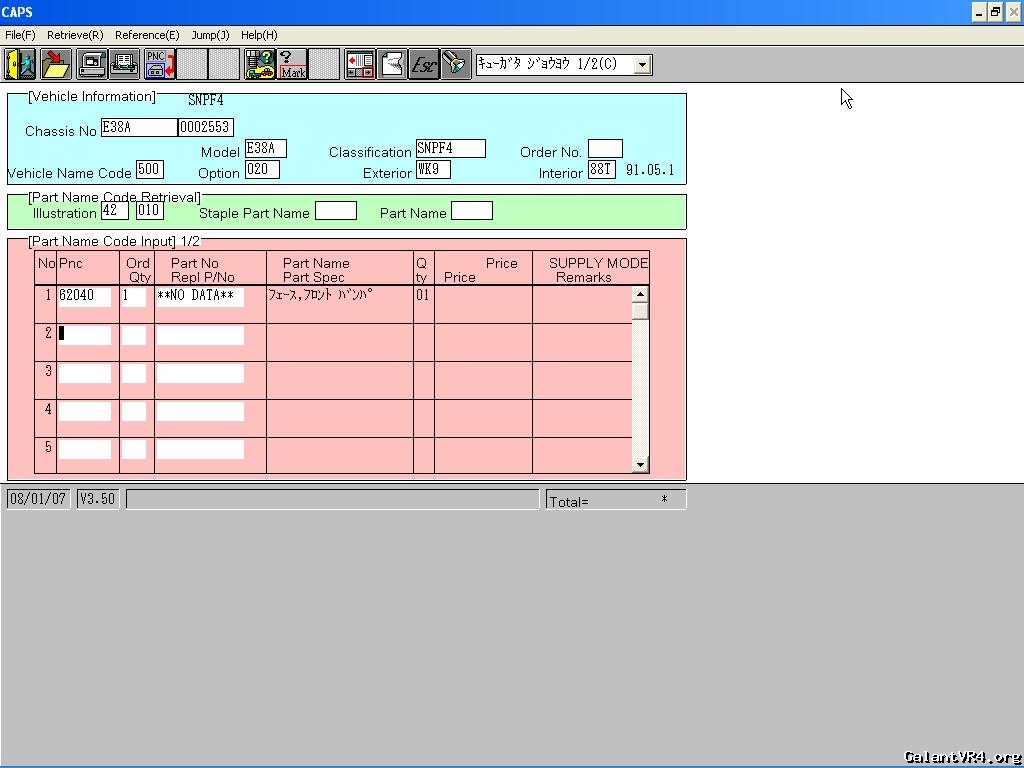The width and height of the screenshot is (1024, 768).
Task: Click the Order No. input field
Action: (605, 150)
